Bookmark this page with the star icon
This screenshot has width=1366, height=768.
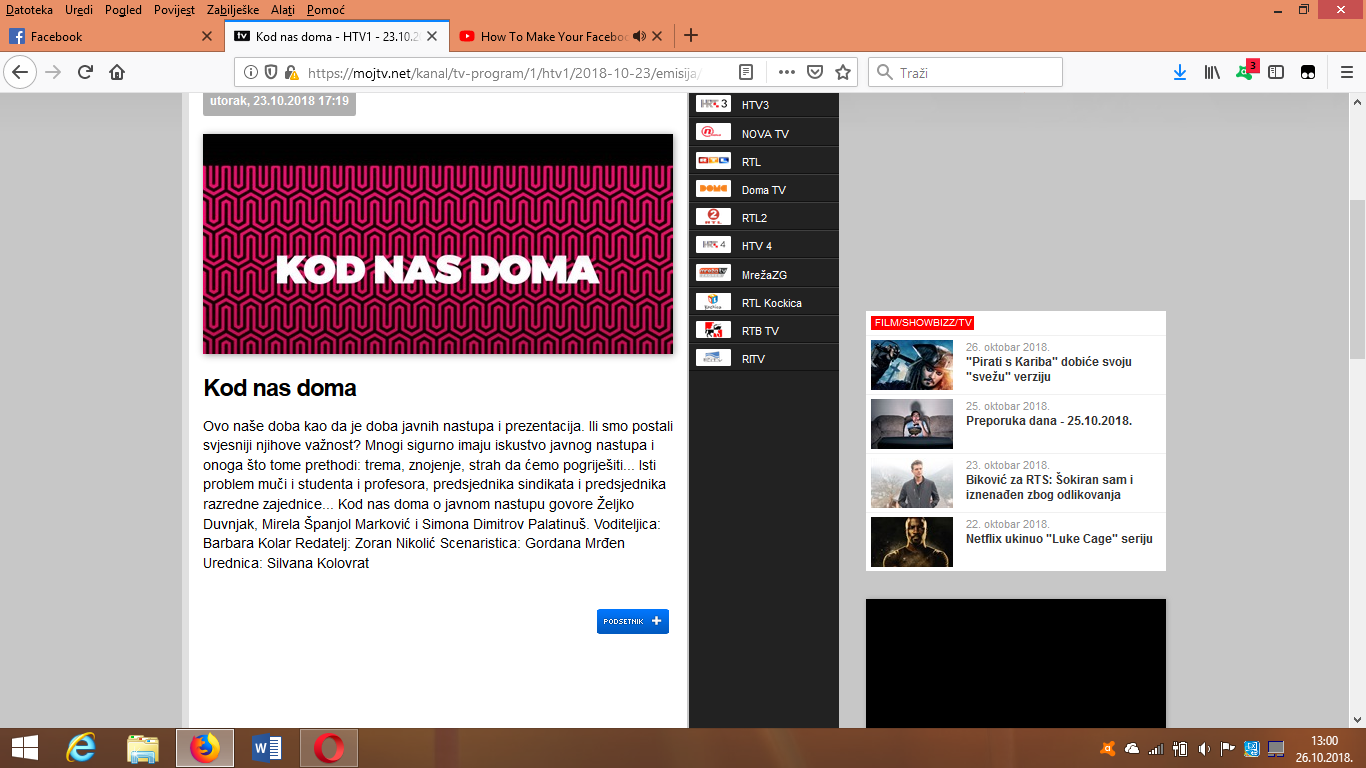[843, 72]
